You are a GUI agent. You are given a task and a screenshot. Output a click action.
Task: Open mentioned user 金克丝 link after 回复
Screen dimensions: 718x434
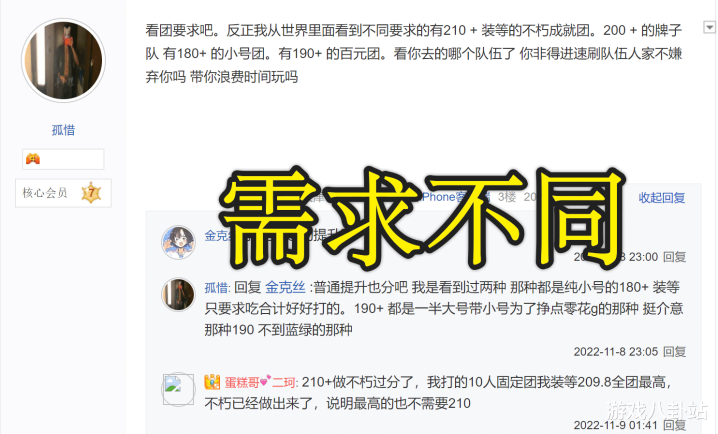(285, 288)
